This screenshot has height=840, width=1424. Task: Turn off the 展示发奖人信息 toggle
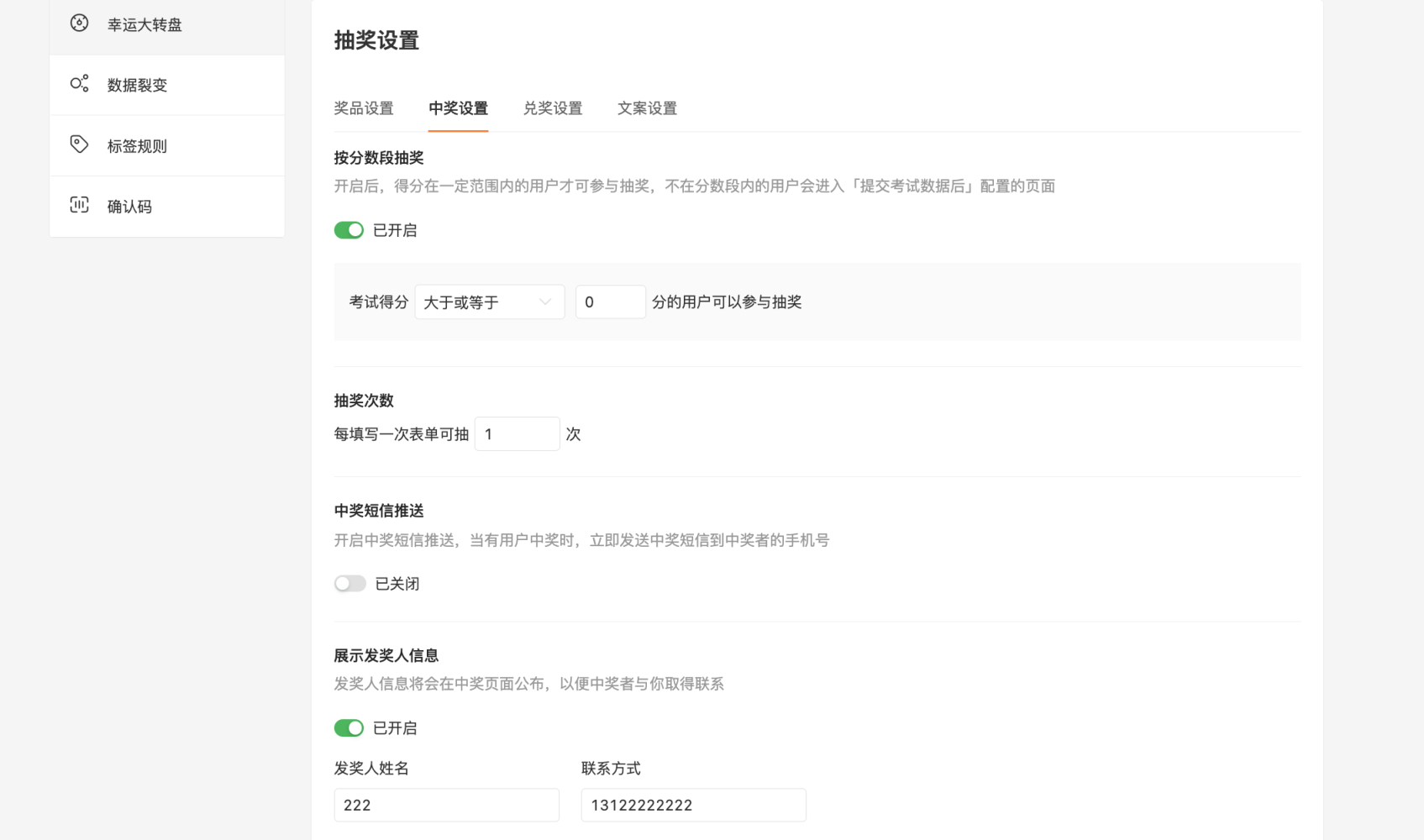click(349, 728)
